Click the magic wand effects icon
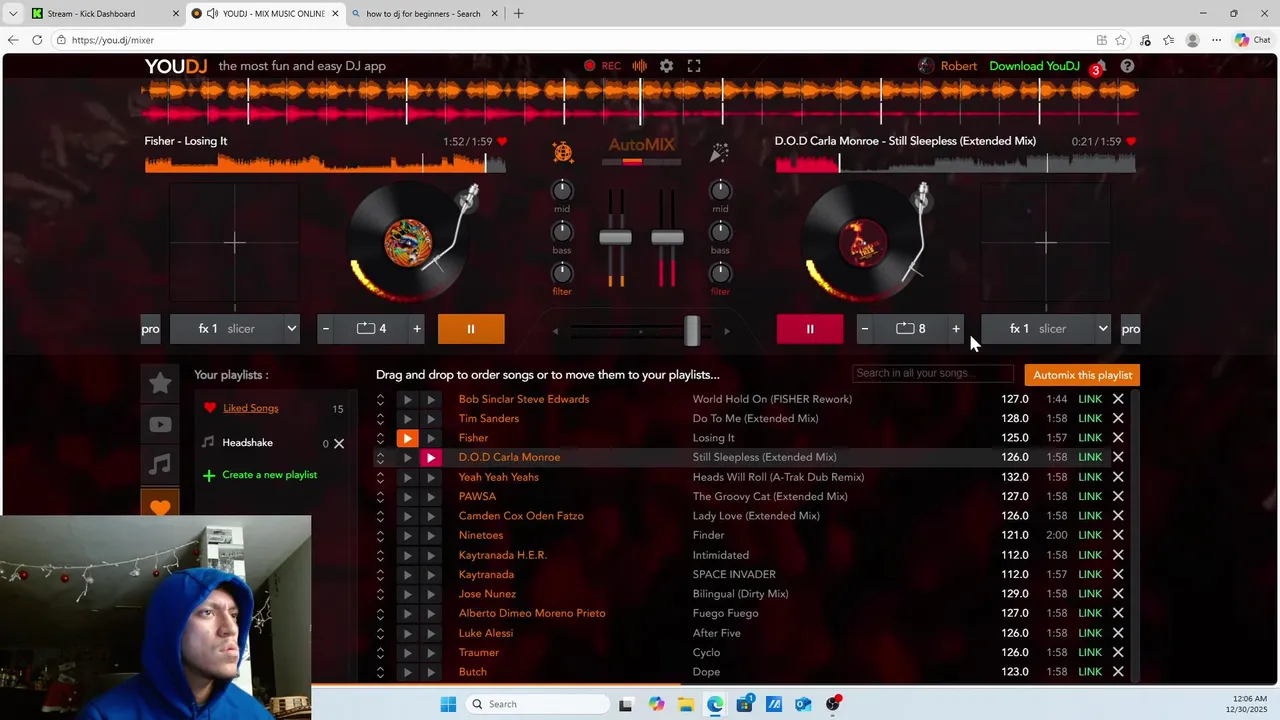 [719, 152]
